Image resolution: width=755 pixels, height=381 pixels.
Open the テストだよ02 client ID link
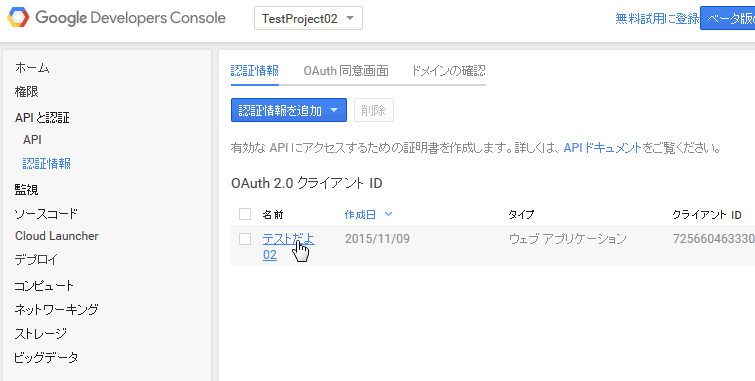288,247
